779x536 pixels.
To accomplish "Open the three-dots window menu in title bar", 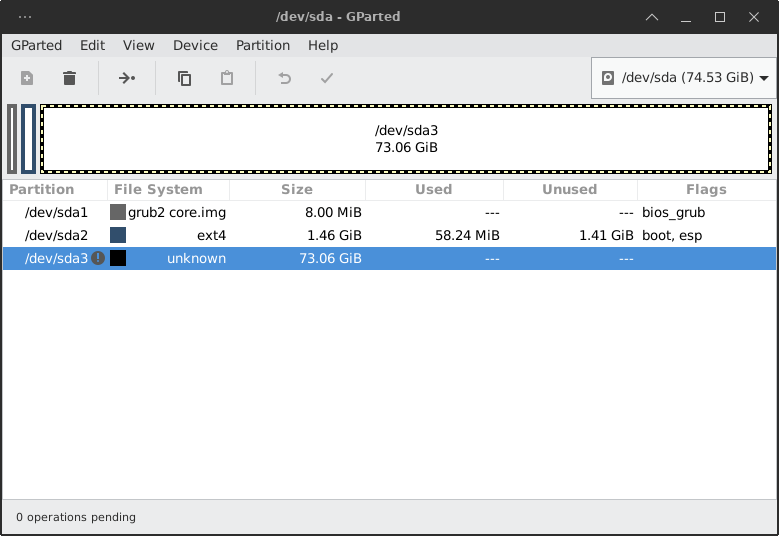I will point(25,17).
